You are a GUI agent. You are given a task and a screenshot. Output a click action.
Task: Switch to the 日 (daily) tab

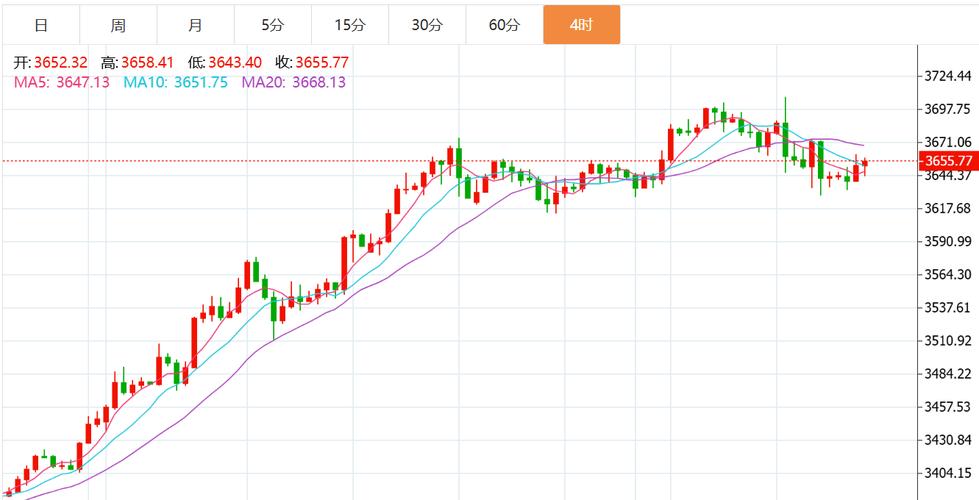tap(40, 25)
